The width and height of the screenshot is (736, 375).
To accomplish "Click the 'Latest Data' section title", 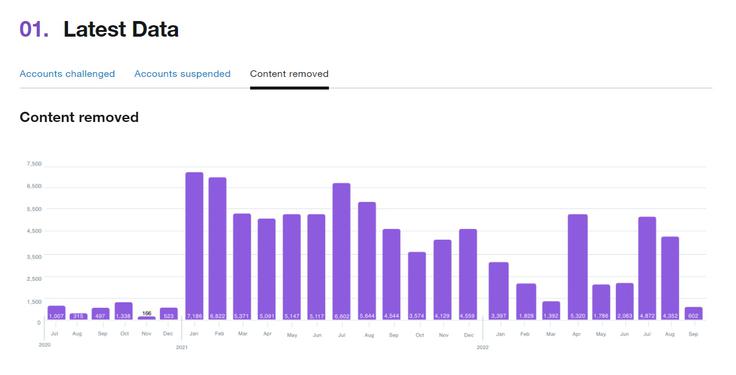I will click(121, 29).
